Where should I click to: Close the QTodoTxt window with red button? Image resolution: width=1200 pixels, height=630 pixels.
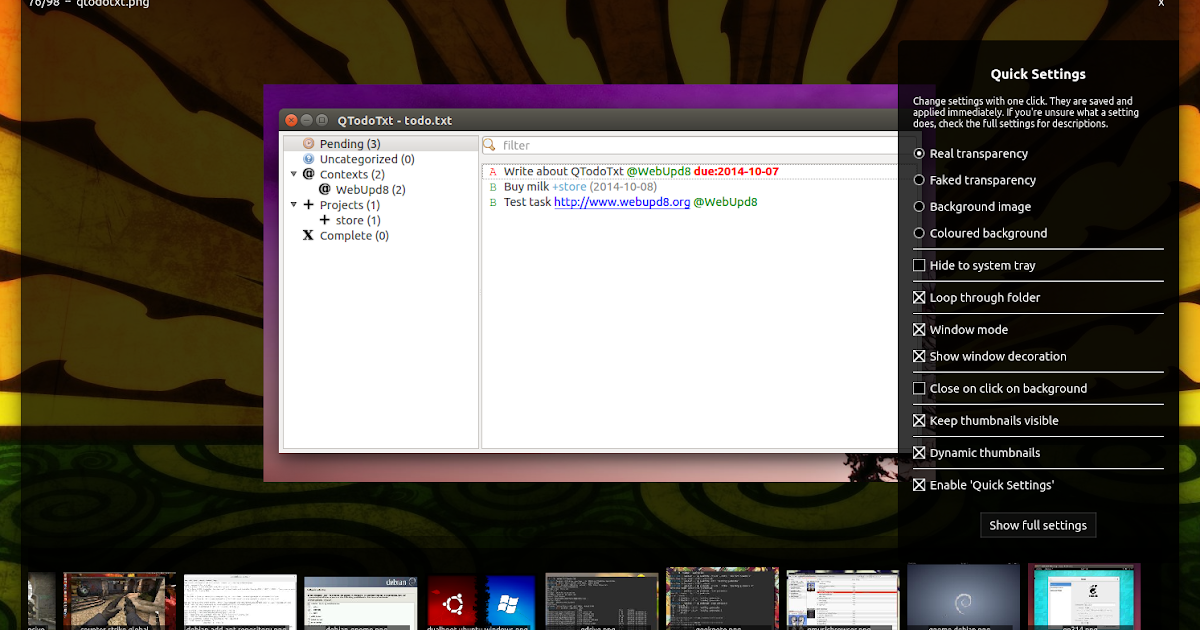tap(291, 120)
